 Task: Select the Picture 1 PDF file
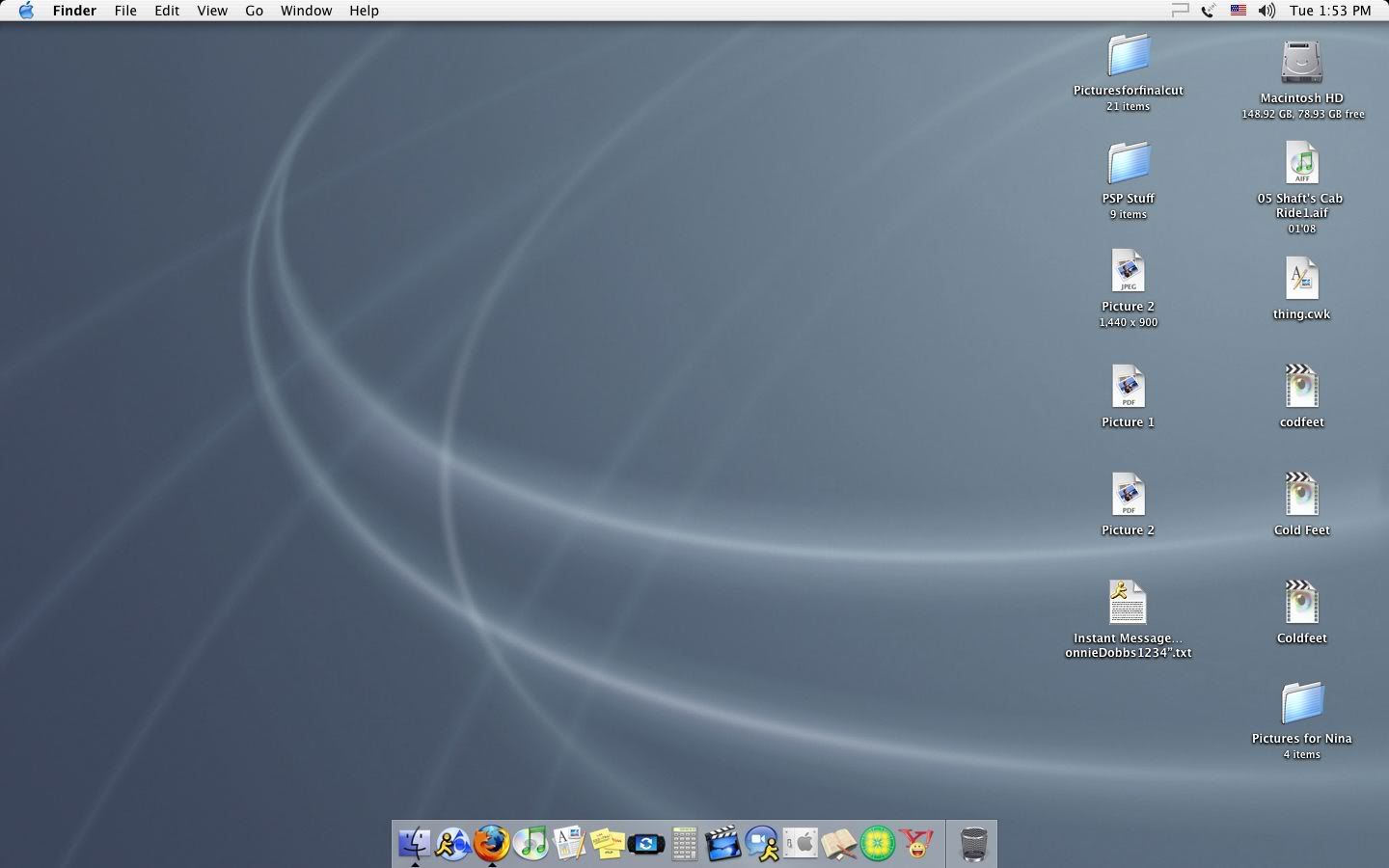coord(1129,388)
